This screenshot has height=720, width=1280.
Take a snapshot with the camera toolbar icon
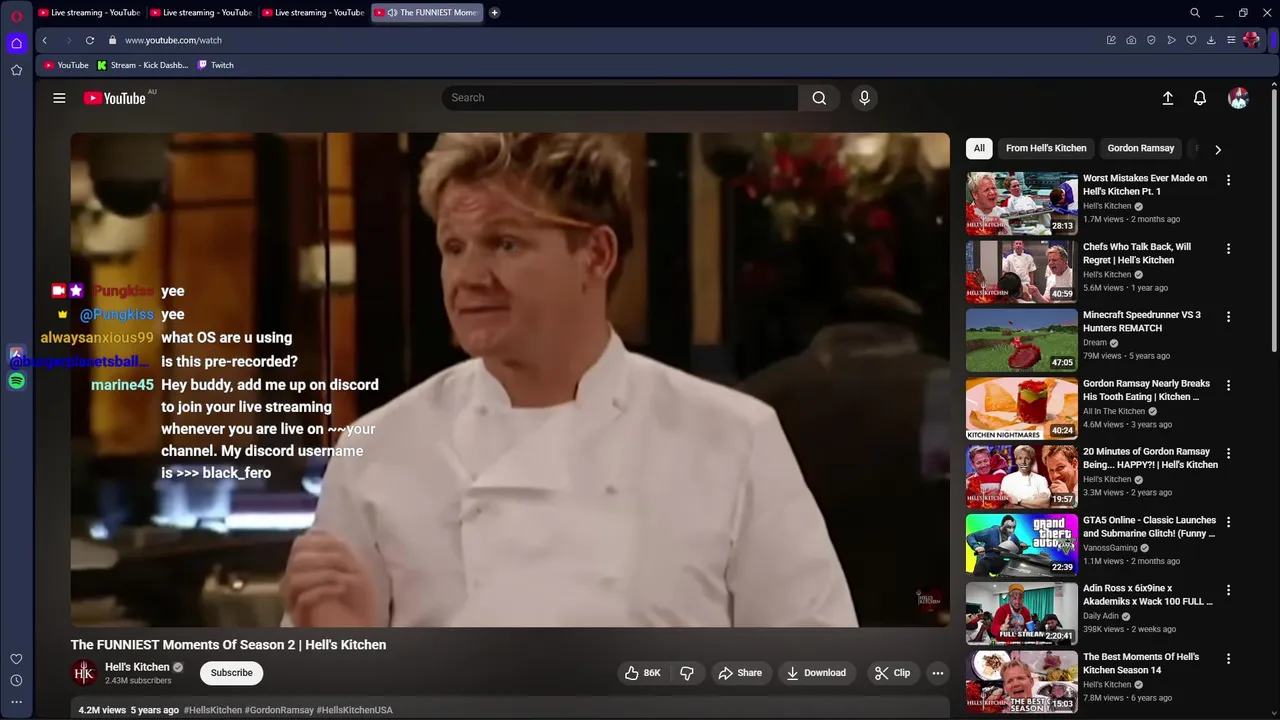1131,40
